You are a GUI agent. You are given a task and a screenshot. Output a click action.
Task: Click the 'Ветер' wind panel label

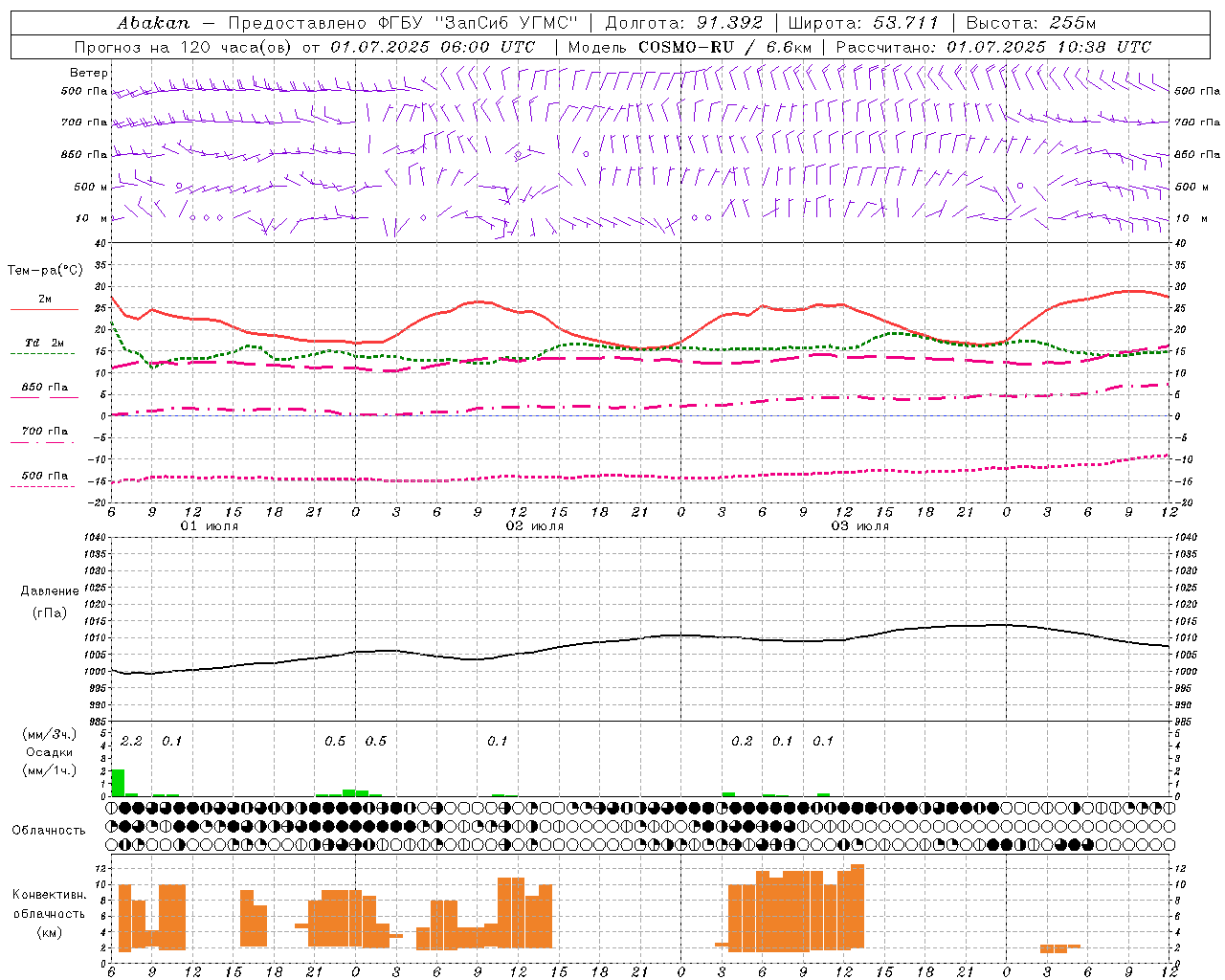click(89, 73)
